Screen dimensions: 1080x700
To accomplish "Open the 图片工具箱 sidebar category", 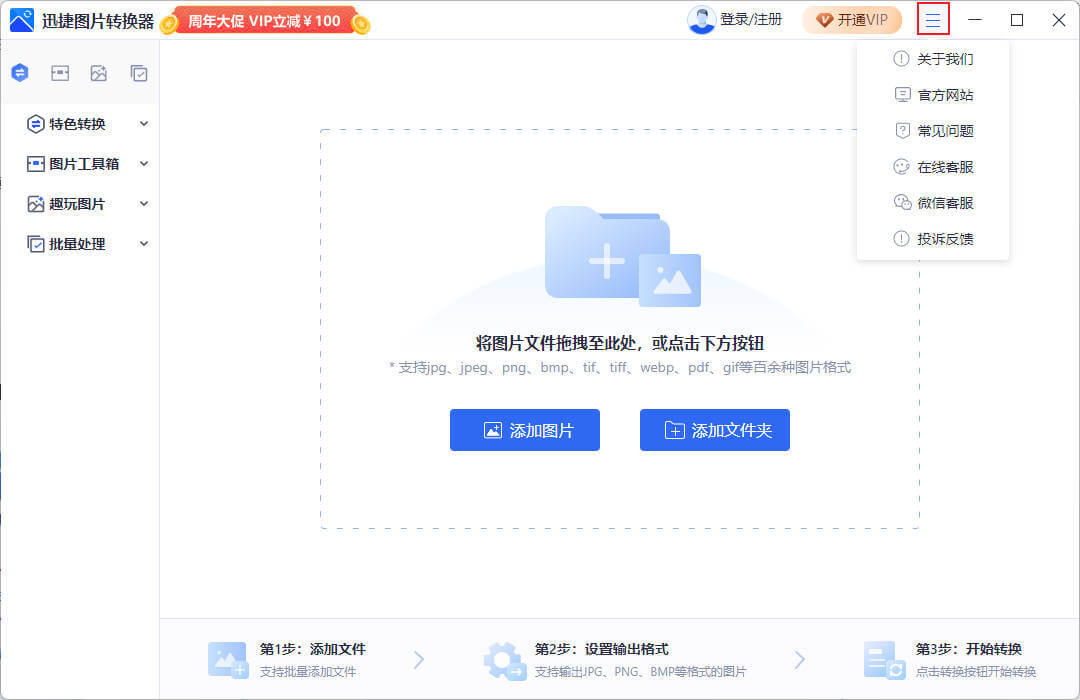I will 84,164.
